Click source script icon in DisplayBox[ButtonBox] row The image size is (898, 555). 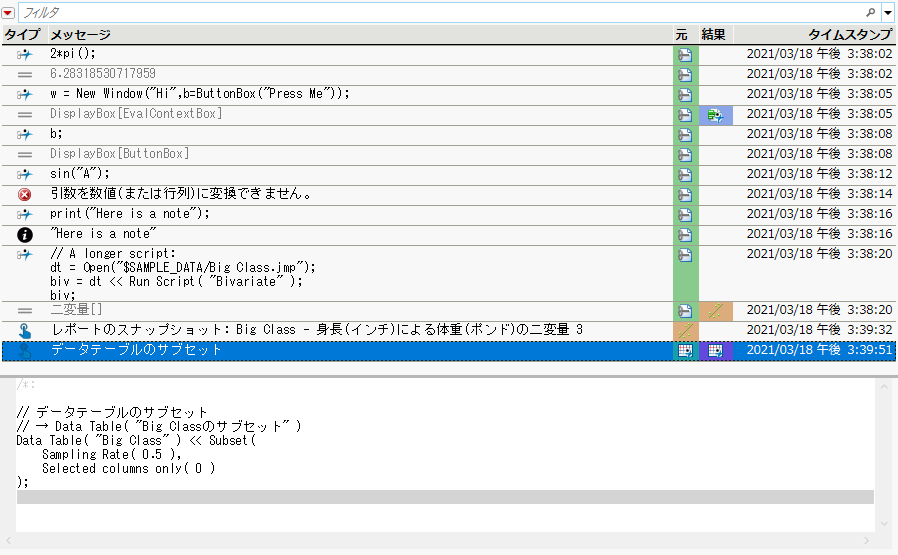click(x=685, y=155)
